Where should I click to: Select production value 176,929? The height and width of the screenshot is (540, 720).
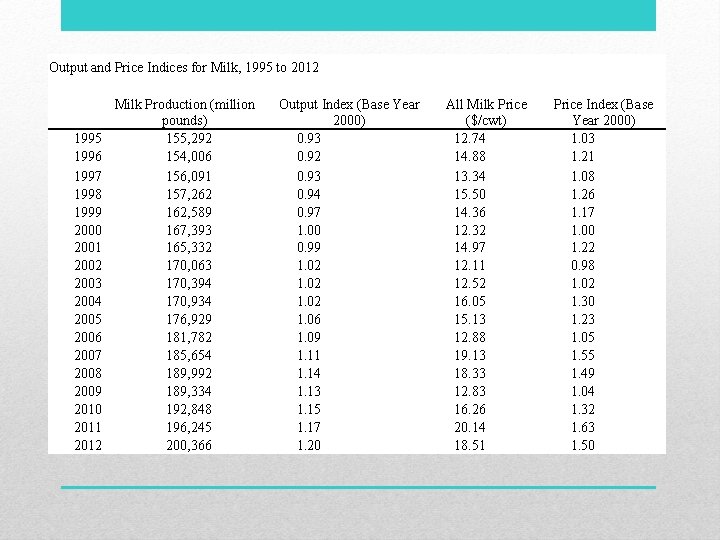pos(189,319)
